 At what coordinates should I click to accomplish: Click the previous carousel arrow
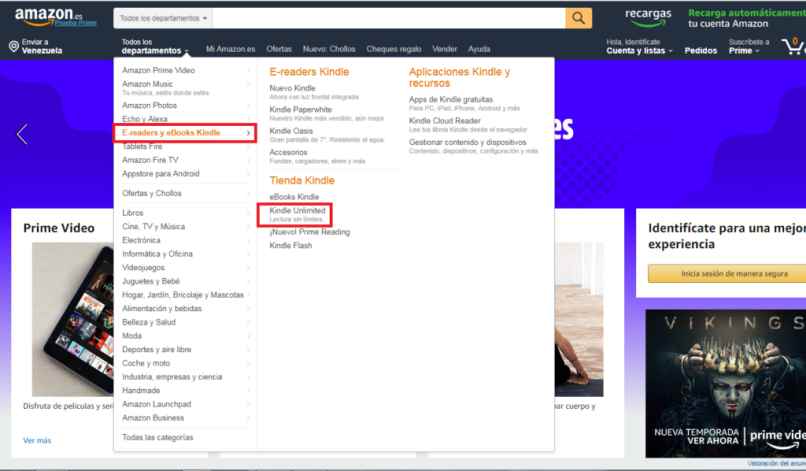[22, 134]
